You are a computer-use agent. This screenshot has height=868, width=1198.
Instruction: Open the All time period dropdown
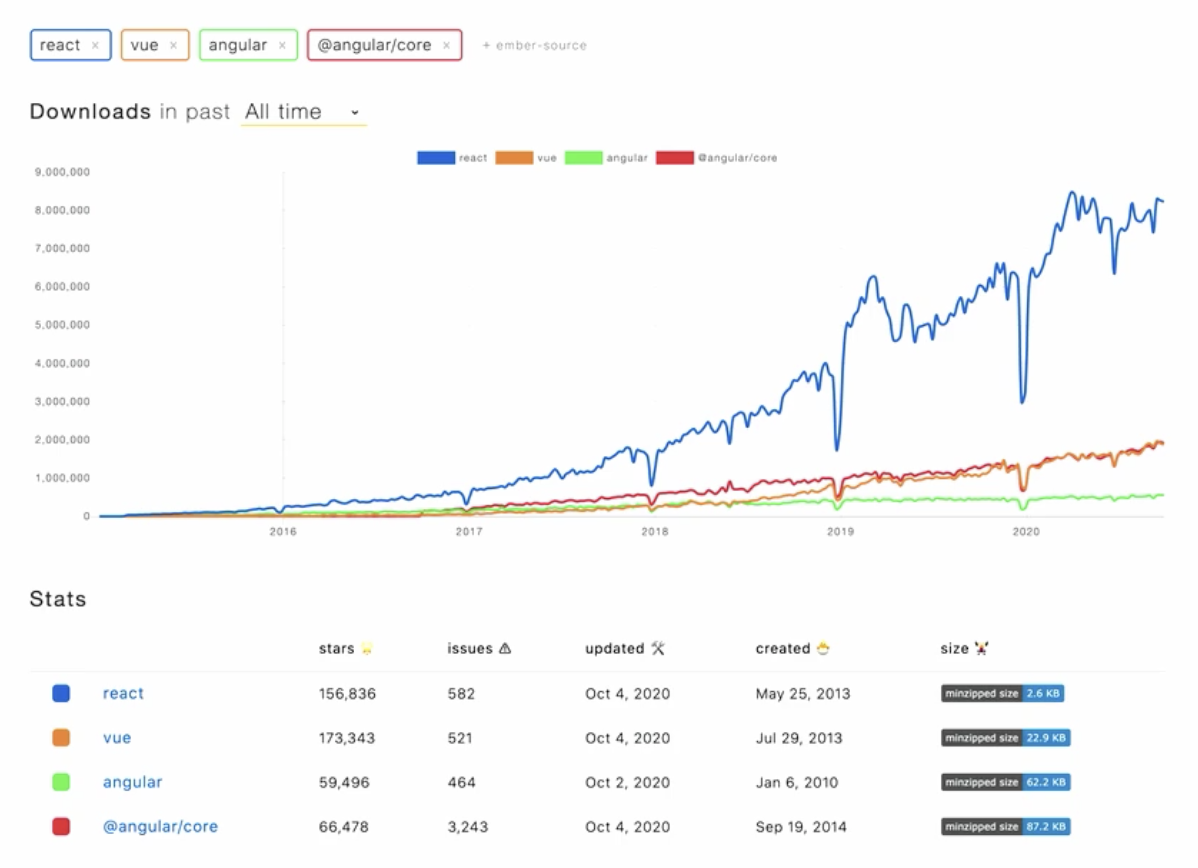tap(303, 112)
